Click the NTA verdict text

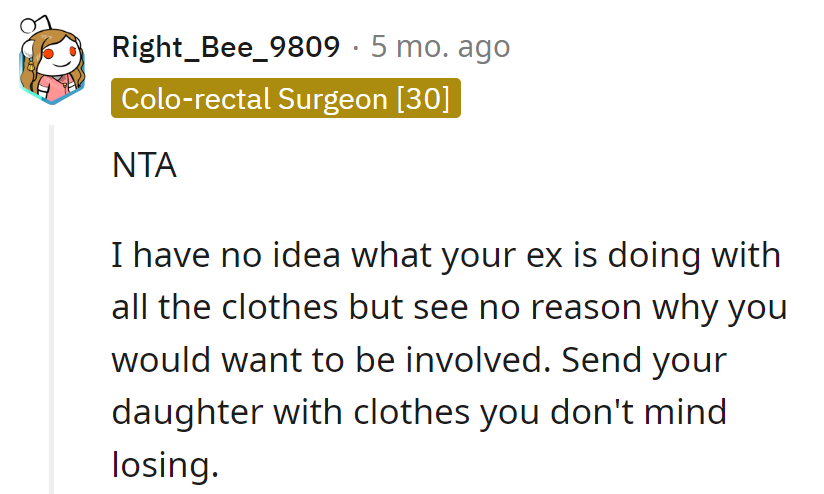pos(145,166)
